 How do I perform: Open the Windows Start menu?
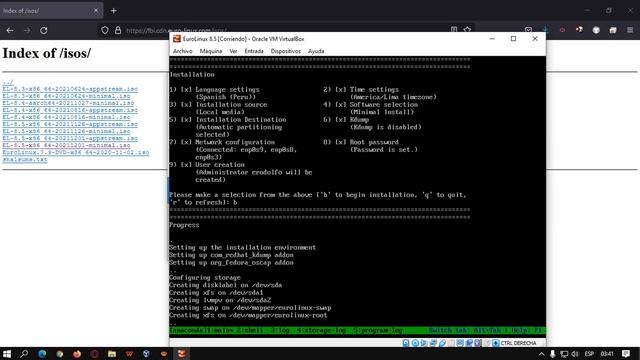(7, 353)
